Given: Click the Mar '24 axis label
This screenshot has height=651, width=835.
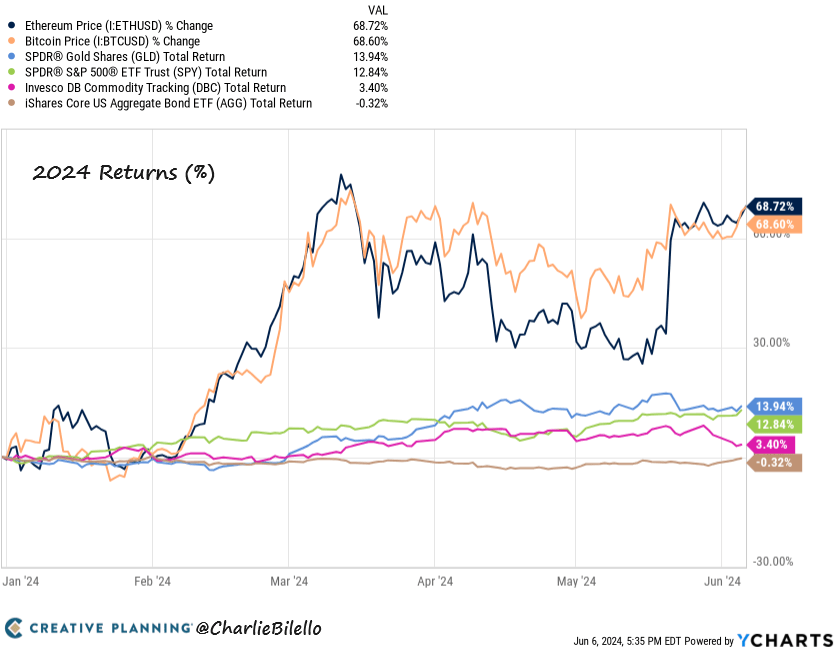Looking at the screenshot, I should [289, 581].
